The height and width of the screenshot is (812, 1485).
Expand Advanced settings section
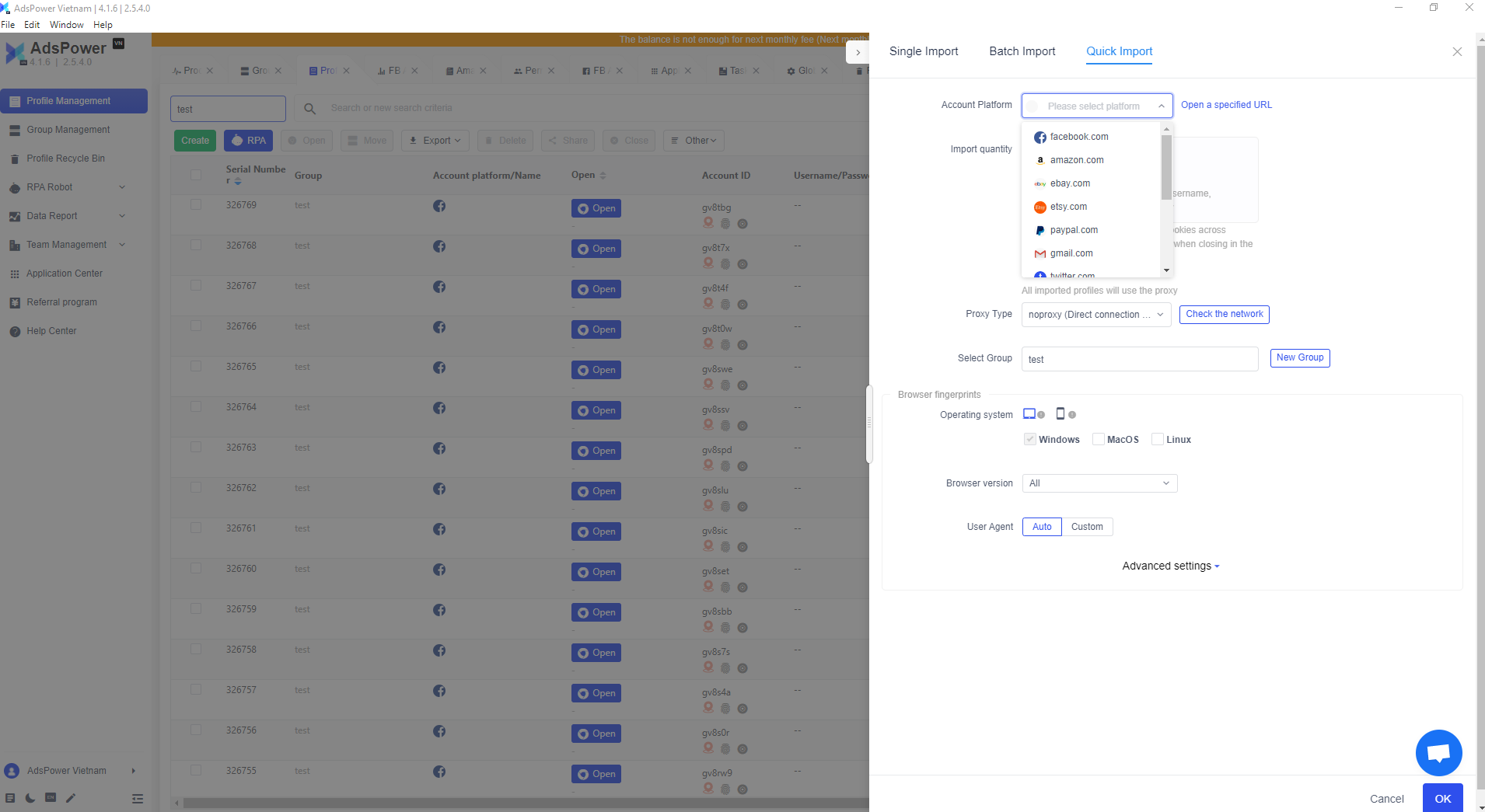point(1170,566)
